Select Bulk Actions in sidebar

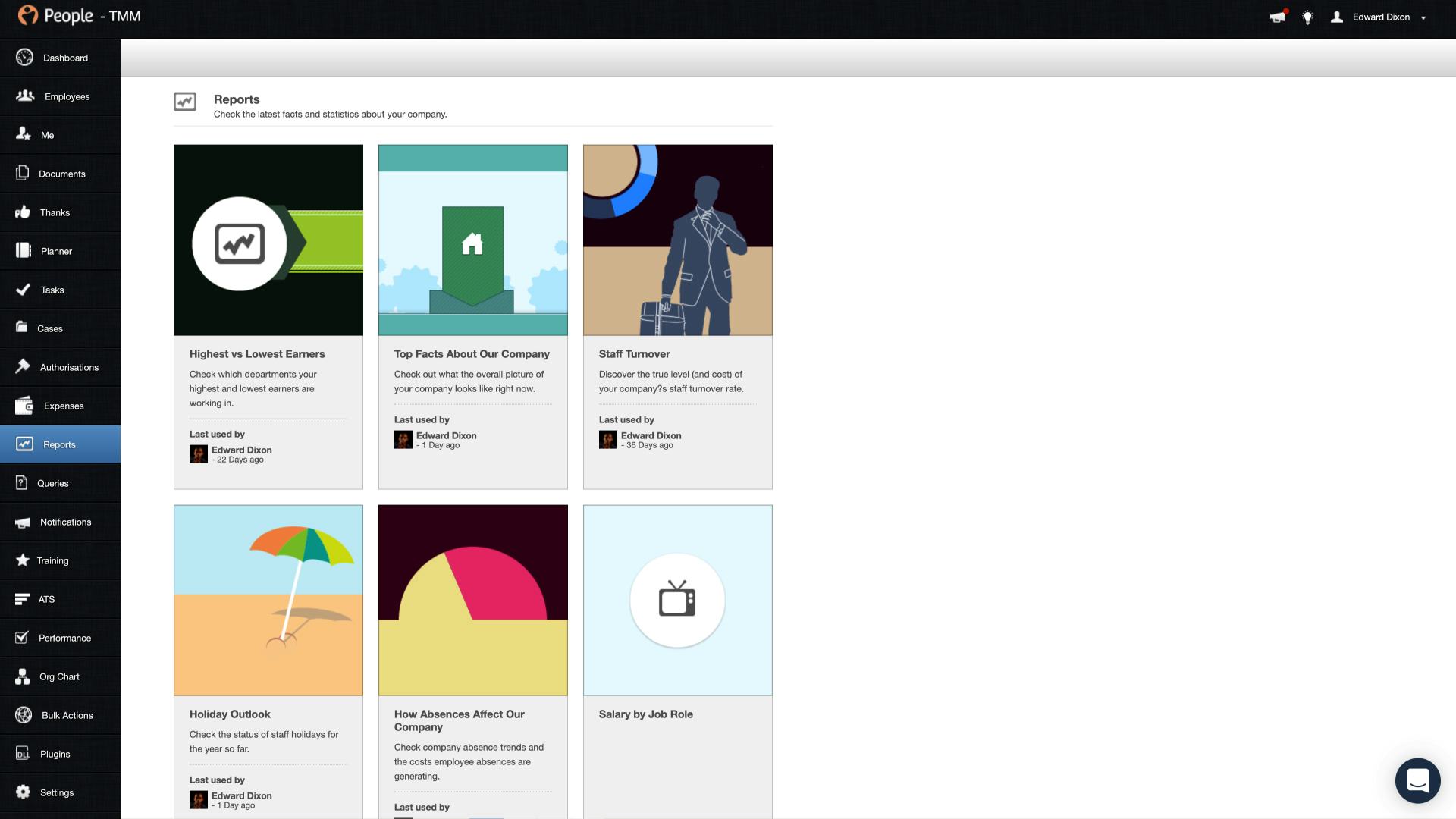point(67,715)
